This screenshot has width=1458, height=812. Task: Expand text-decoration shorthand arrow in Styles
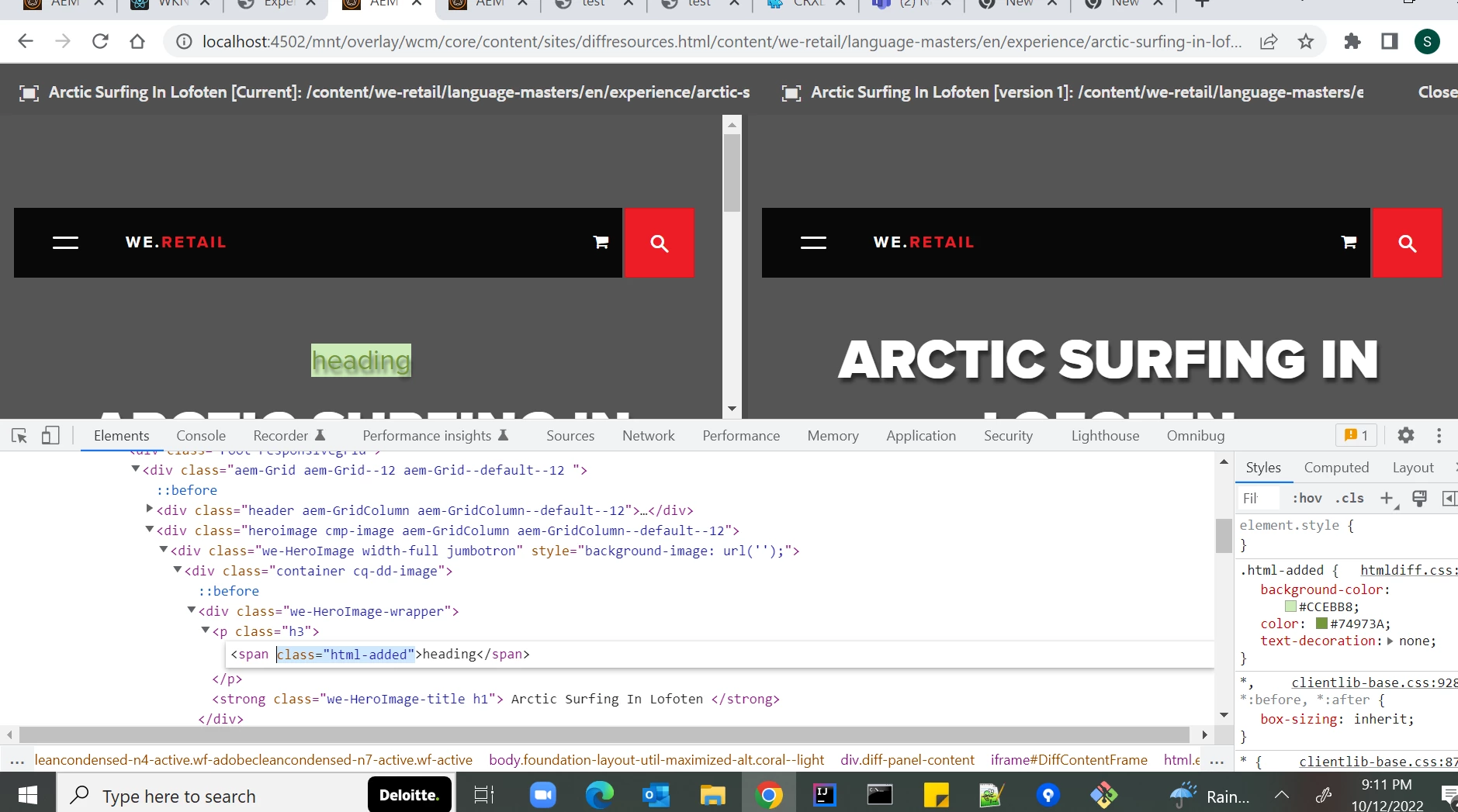click(1390, 641)
